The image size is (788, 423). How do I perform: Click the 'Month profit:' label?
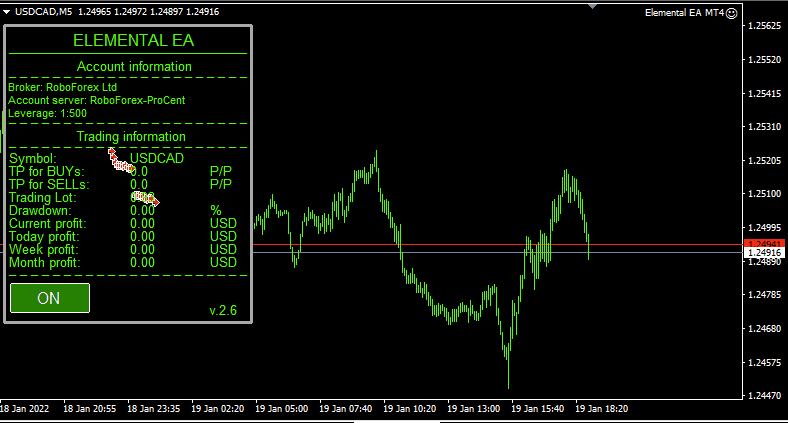click(45, 263)
